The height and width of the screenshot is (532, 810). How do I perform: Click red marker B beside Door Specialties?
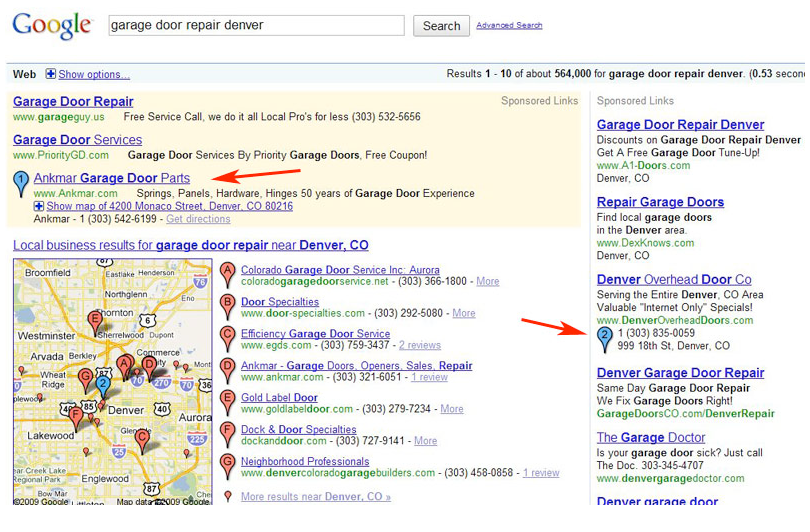point(227,307)
